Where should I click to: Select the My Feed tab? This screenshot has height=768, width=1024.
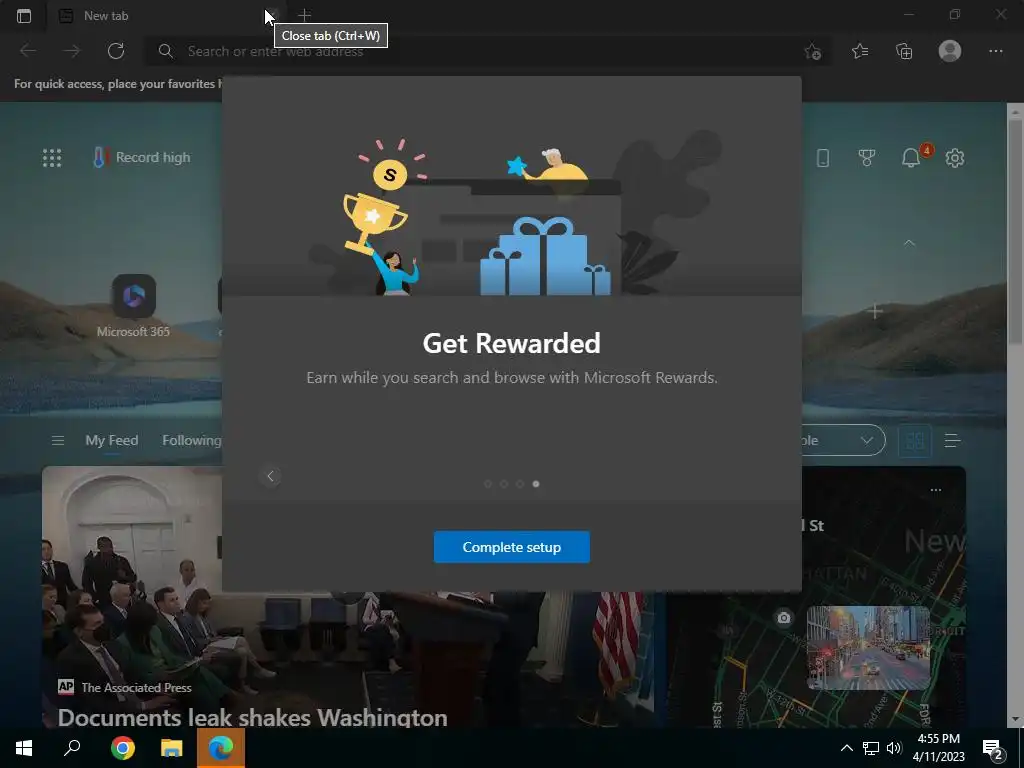coord(112,440)
